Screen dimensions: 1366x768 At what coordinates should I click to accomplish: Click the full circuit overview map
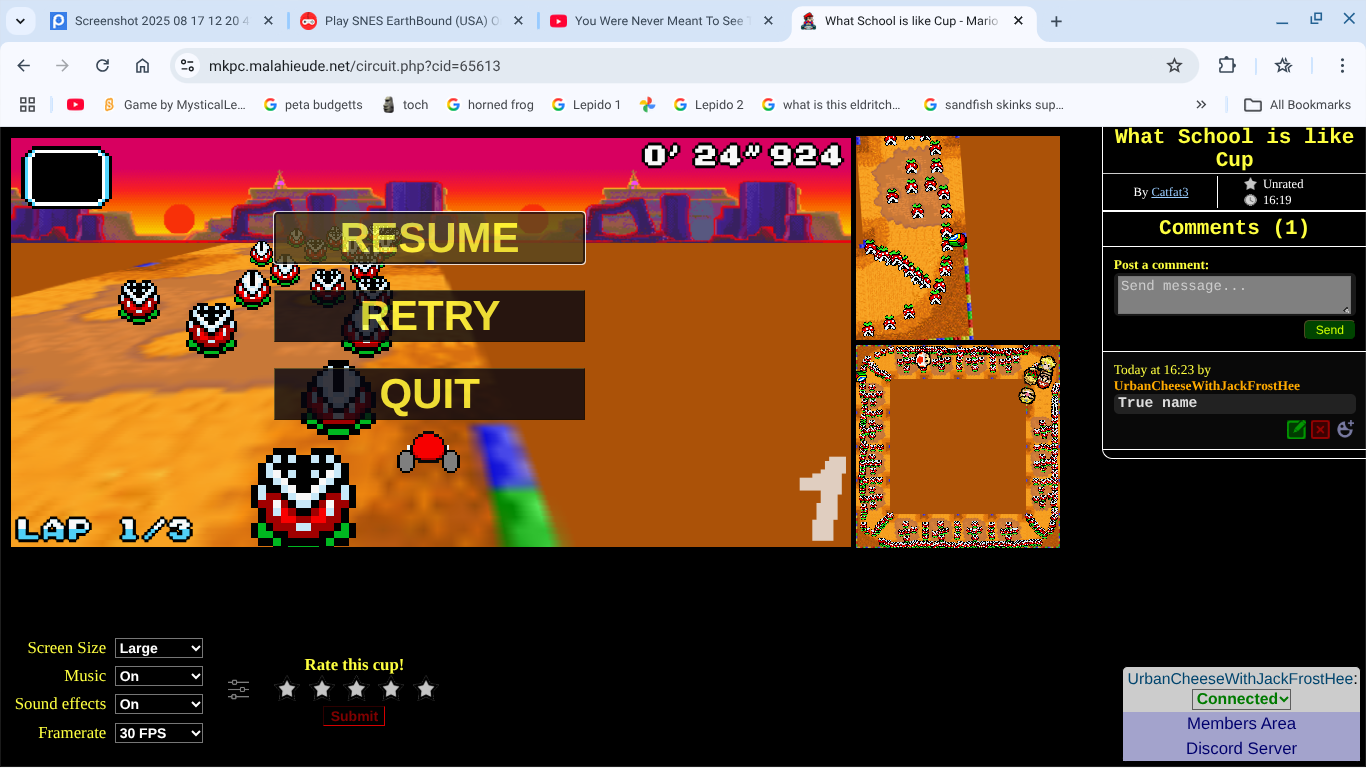[x=958, y=446]
